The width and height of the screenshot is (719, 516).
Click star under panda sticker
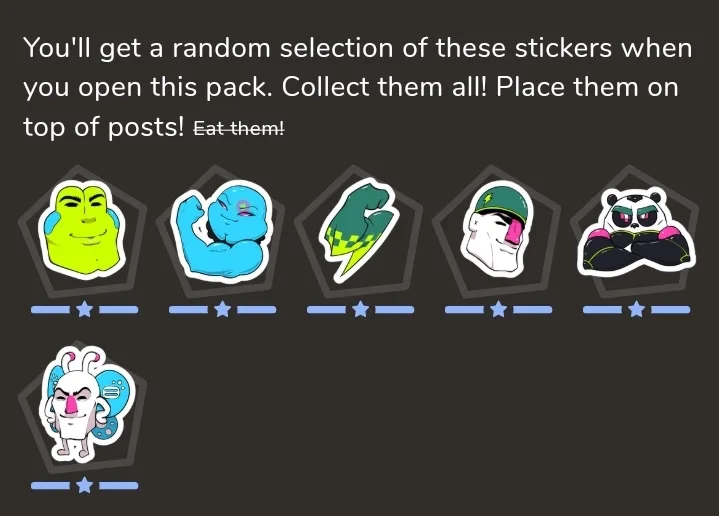(636, 310)
